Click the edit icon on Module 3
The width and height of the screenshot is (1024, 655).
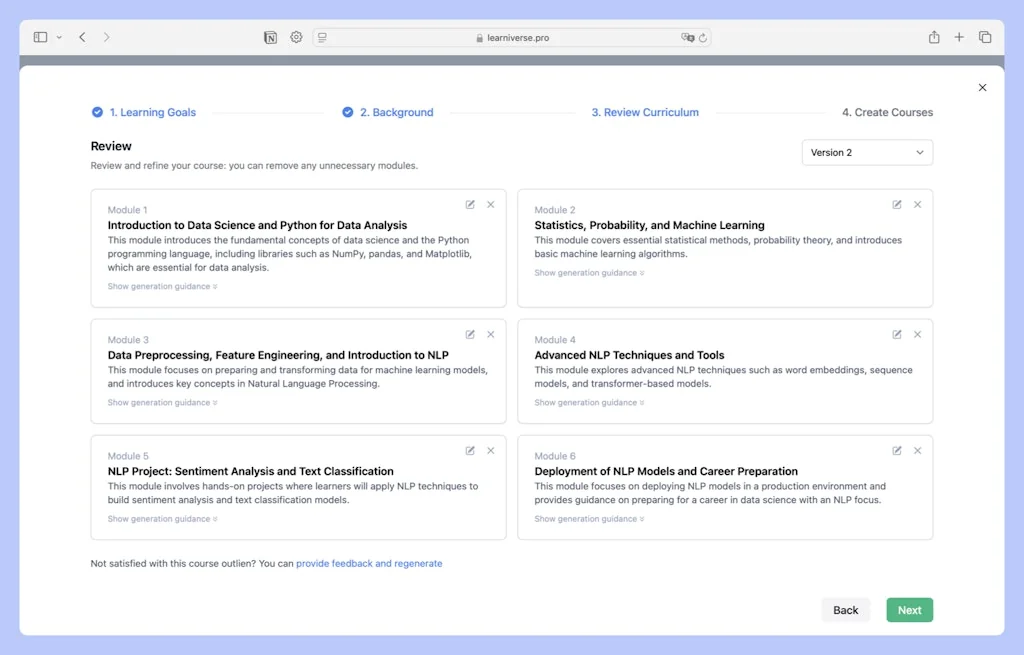[470, 335]
